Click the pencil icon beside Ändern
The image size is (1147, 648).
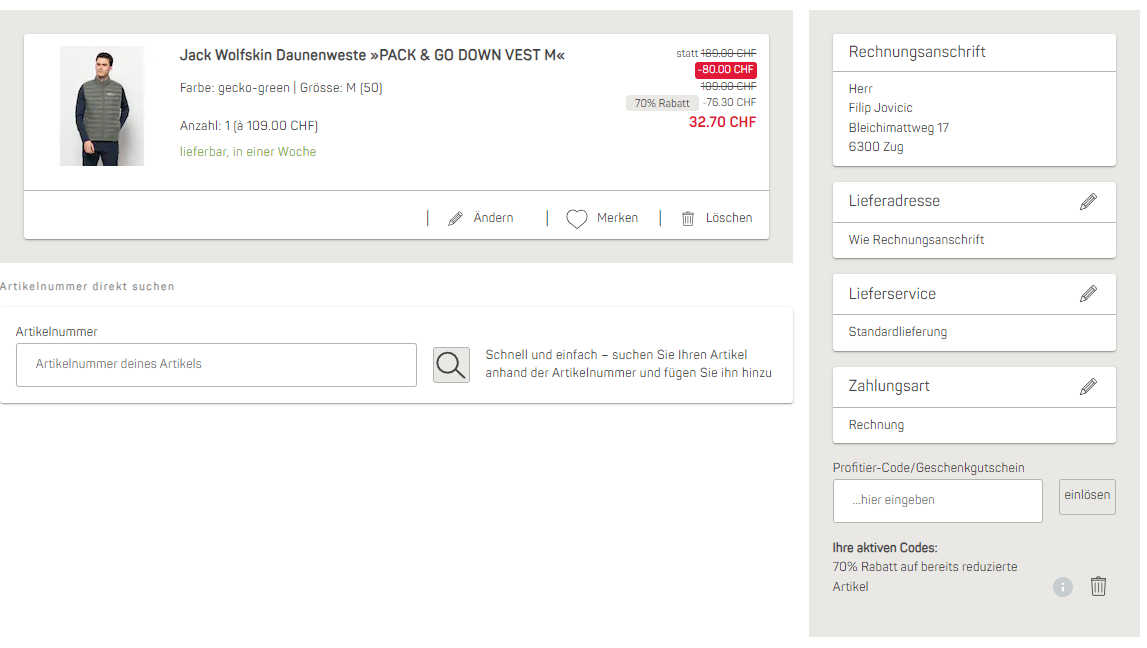coord(456,219)
